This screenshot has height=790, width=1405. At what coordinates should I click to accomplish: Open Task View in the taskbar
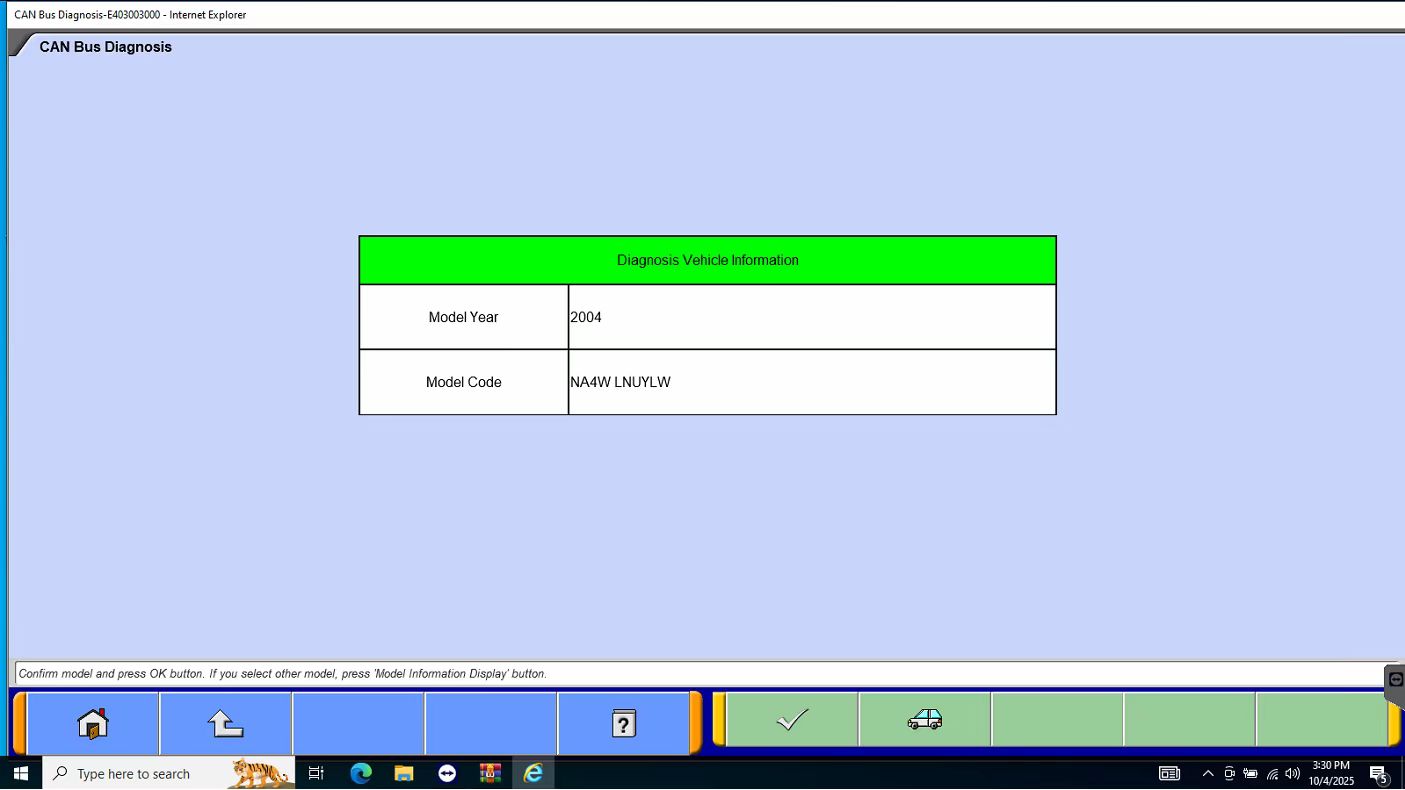point(316,773)
